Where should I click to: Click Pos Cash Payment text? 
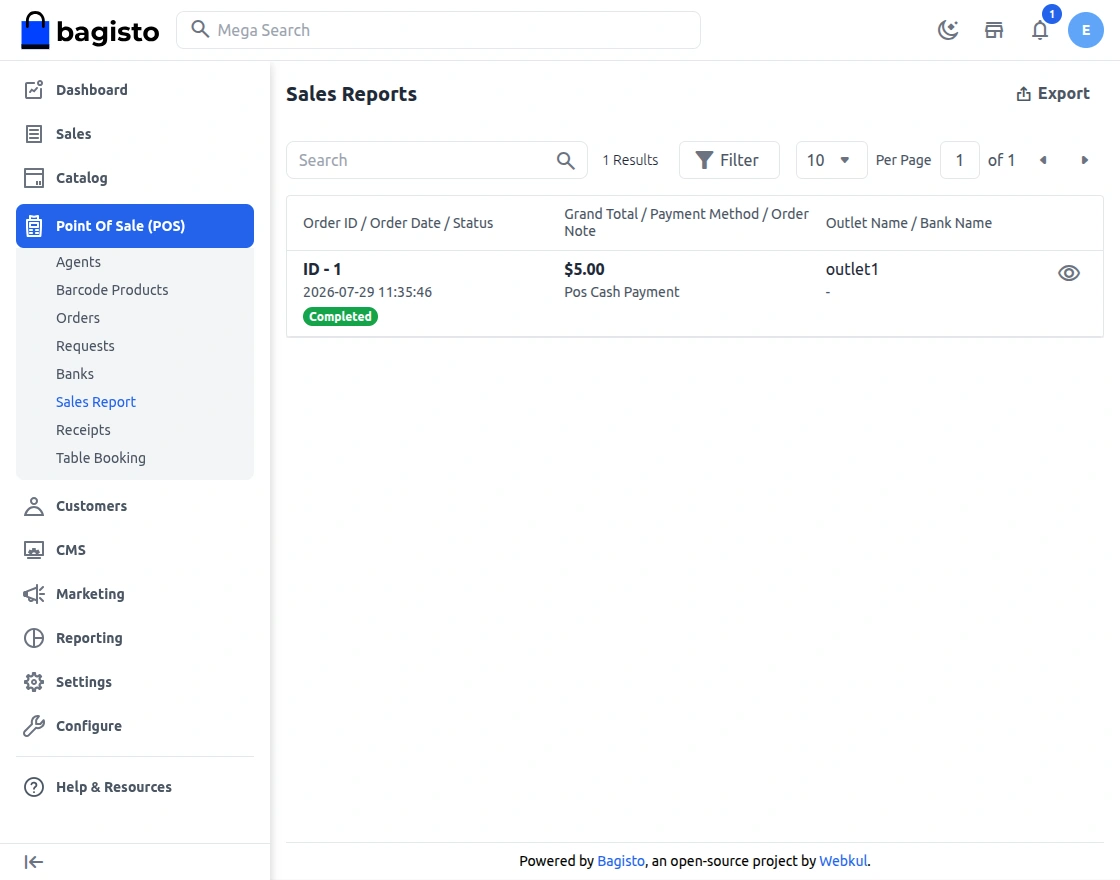coord(621,292)
